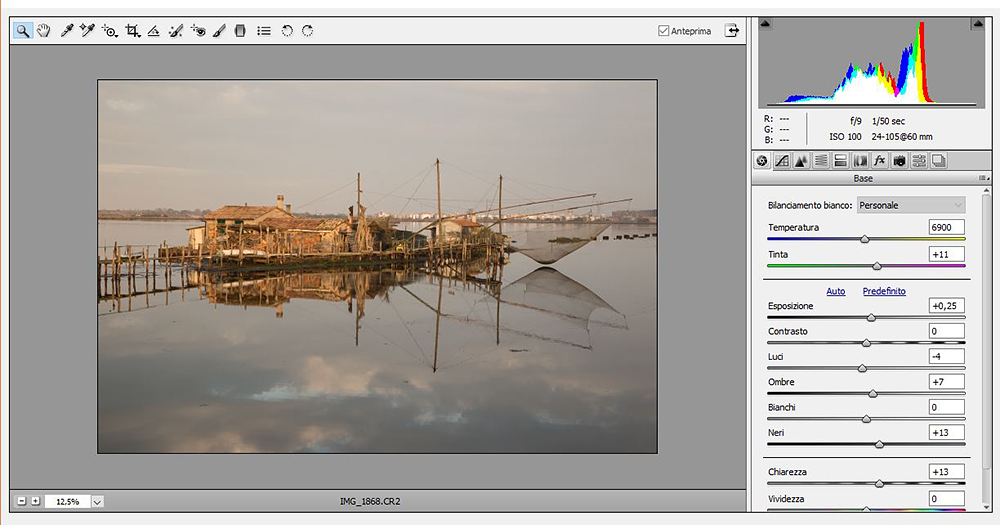Image resolution: width=1000 pixels, height=525 pixels.
Task: Rotate image clockwise
Action: pos(307,31)
